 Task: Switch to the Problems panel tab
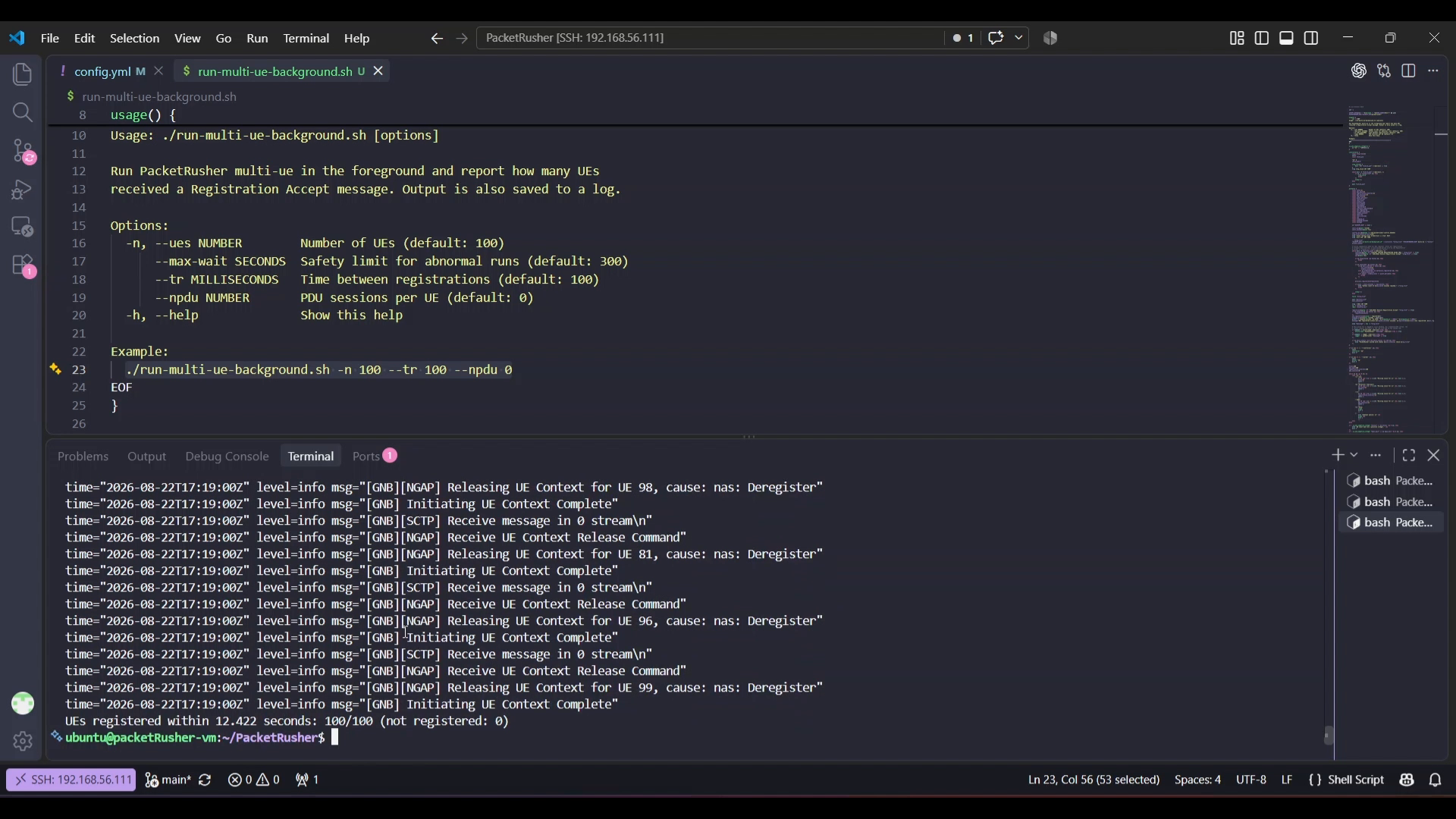(x=83, y=456)
